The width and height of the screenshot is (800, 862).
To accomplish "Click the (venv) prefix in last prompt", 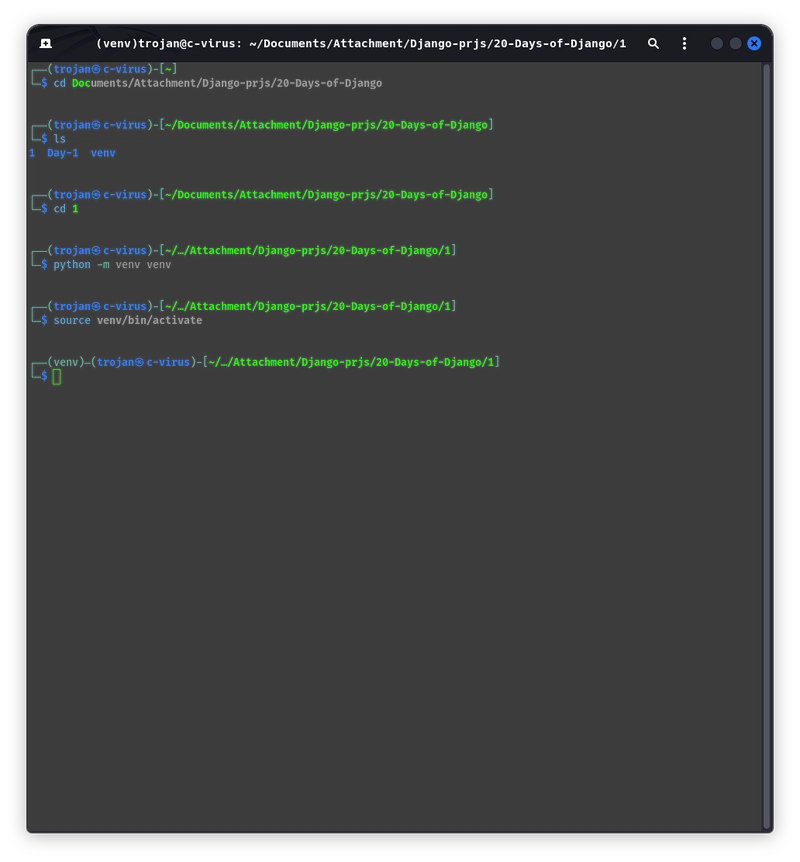I will (x=65, y=362).
